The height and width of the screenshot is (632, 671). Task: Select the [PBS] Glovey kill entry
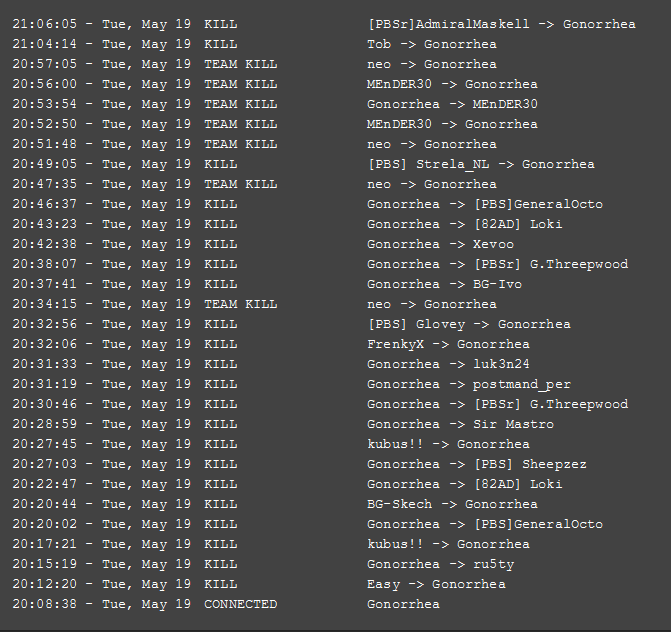[468, 324]
